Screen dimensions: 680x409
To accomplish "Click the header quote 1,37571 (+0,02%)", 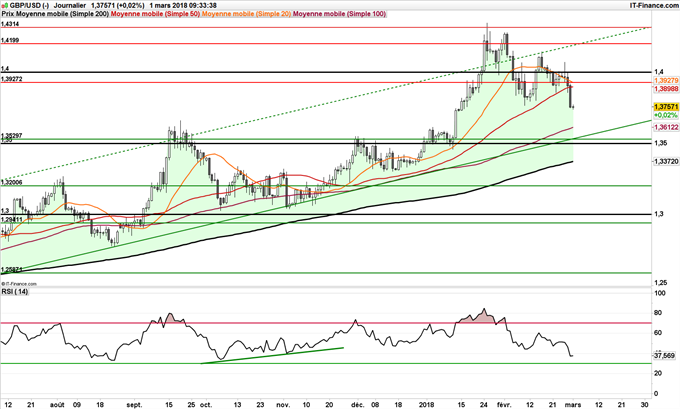I will tap(118, 6).
